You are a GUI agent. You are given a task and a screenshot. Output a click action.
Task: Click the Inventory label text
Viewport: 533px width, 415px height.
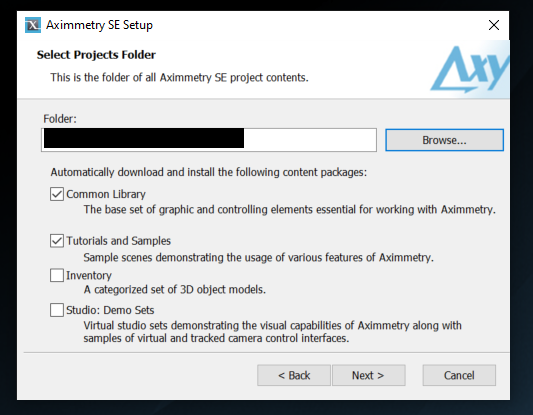click(x=89, y=275)
